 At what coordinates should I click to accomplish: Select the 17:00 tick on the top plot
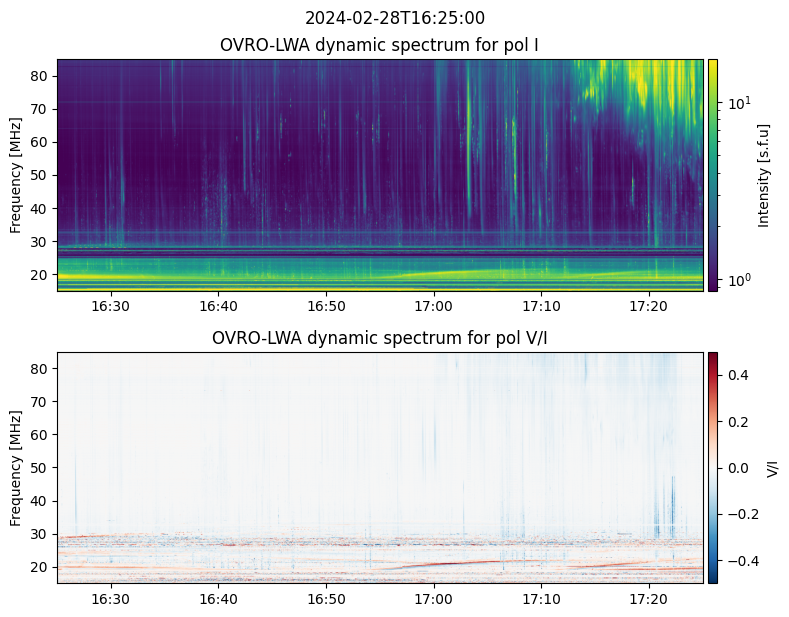pos(434,306)
